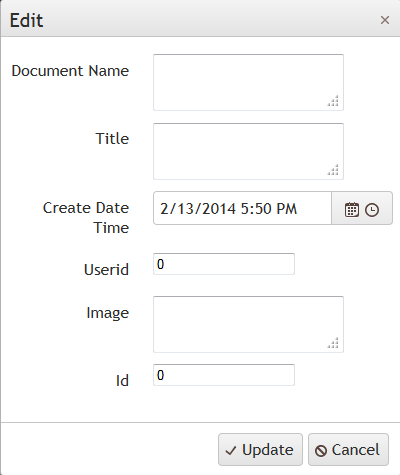Focus the Document Name text area
Image resolution: width=400 pixels, height=475 pixels.
coord(248,82)
